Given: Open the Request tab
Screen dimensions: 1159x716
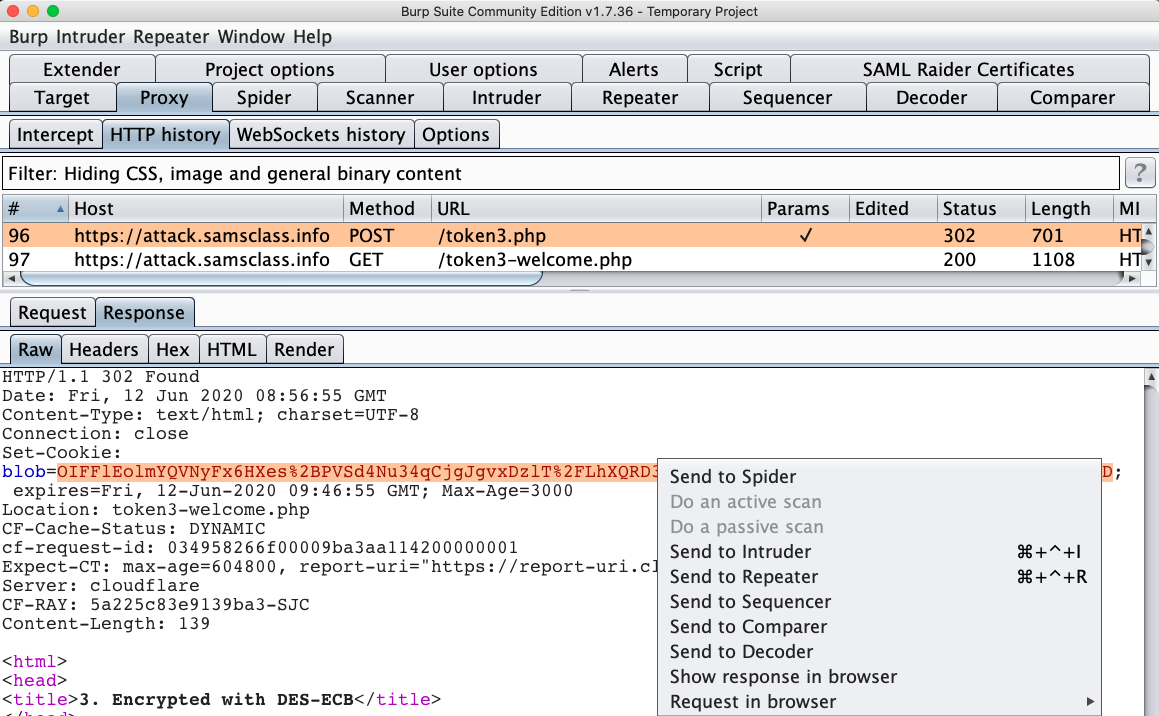Looking at the screenshot, I should coord(52,313).
